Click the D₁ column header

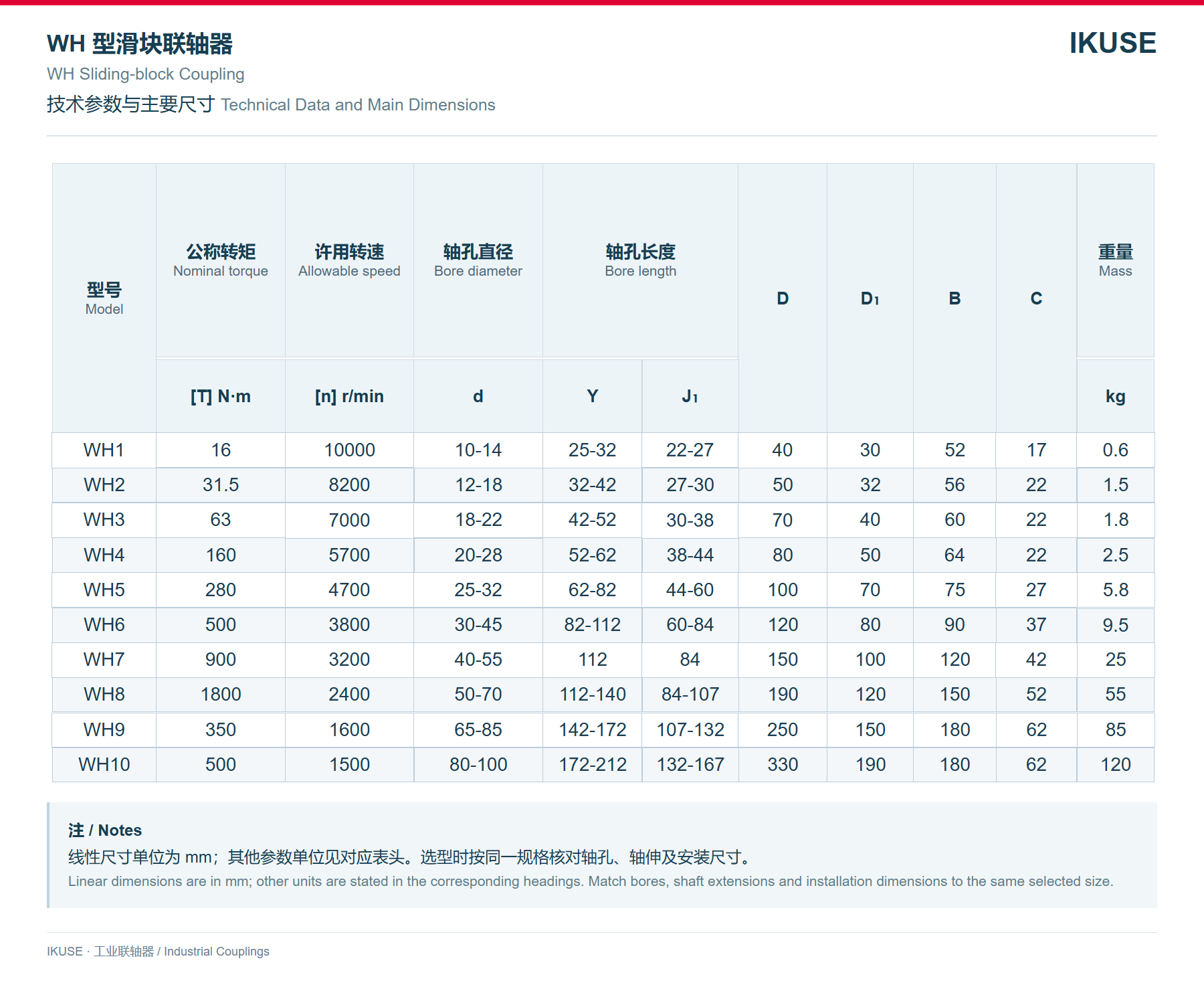[870, 298]
